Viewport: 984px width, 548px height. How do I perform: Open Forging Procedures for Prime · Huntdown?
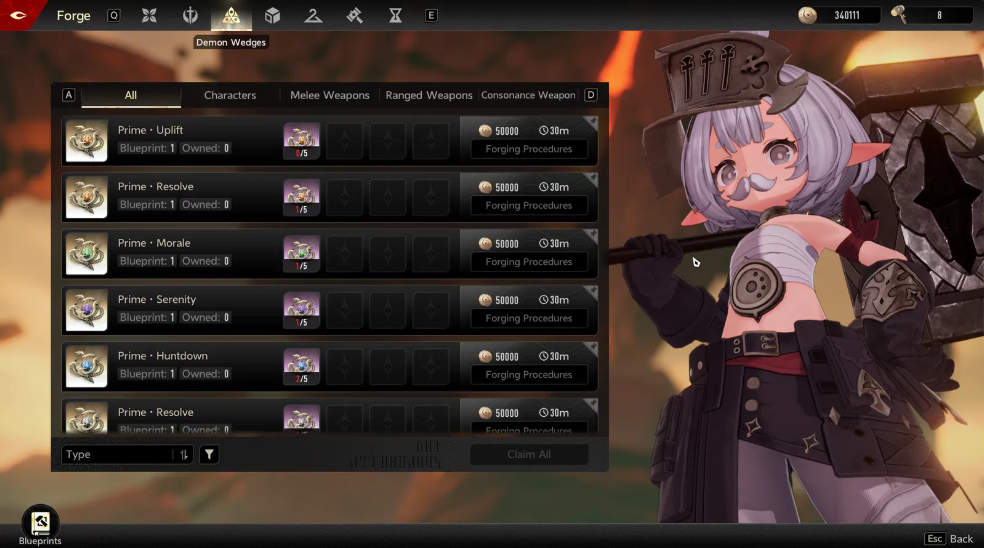(x=529, y=375)
